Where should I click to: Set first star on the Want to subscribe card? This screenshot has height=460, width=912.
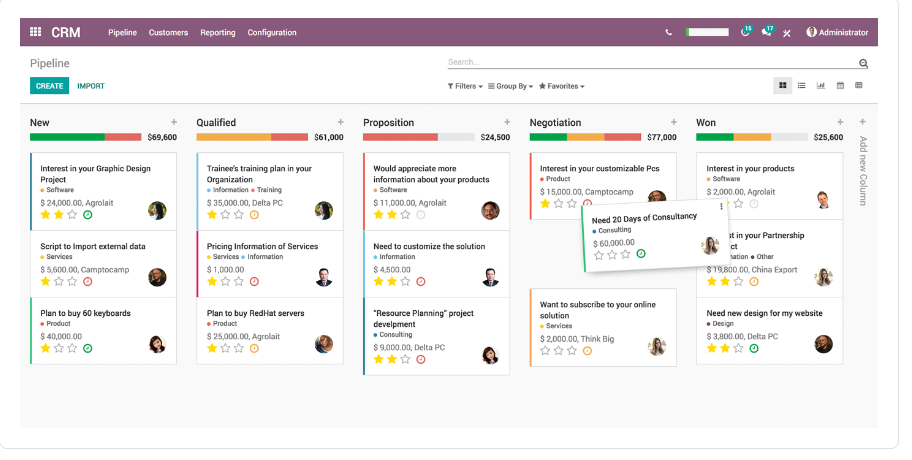click(x=545, y=351)
